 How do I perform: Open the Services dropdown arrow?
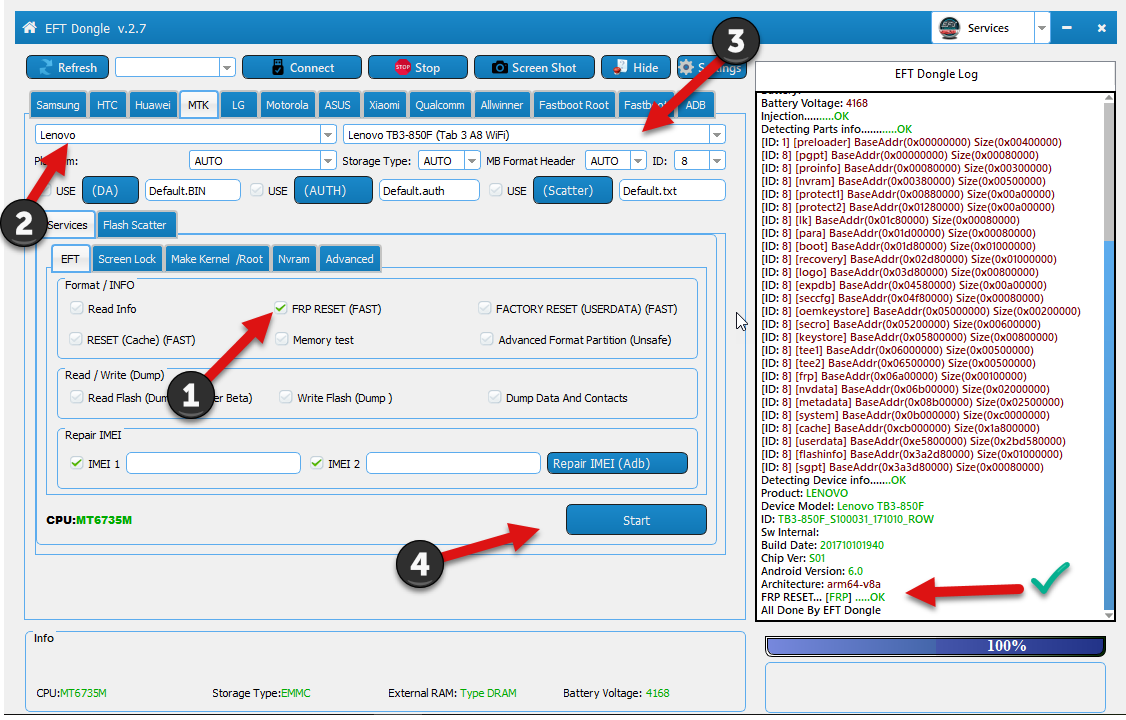click(x=1041, y=28)
